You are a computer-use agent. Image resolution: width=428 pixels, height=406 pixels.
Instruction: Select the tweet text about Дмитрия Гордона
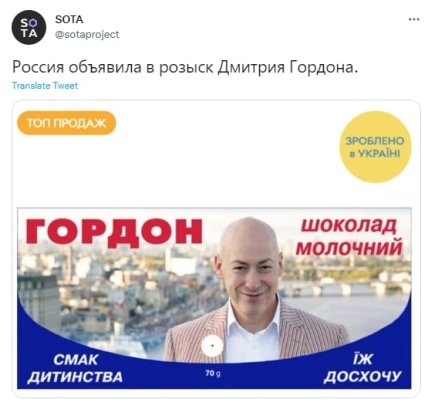point(185,67)
